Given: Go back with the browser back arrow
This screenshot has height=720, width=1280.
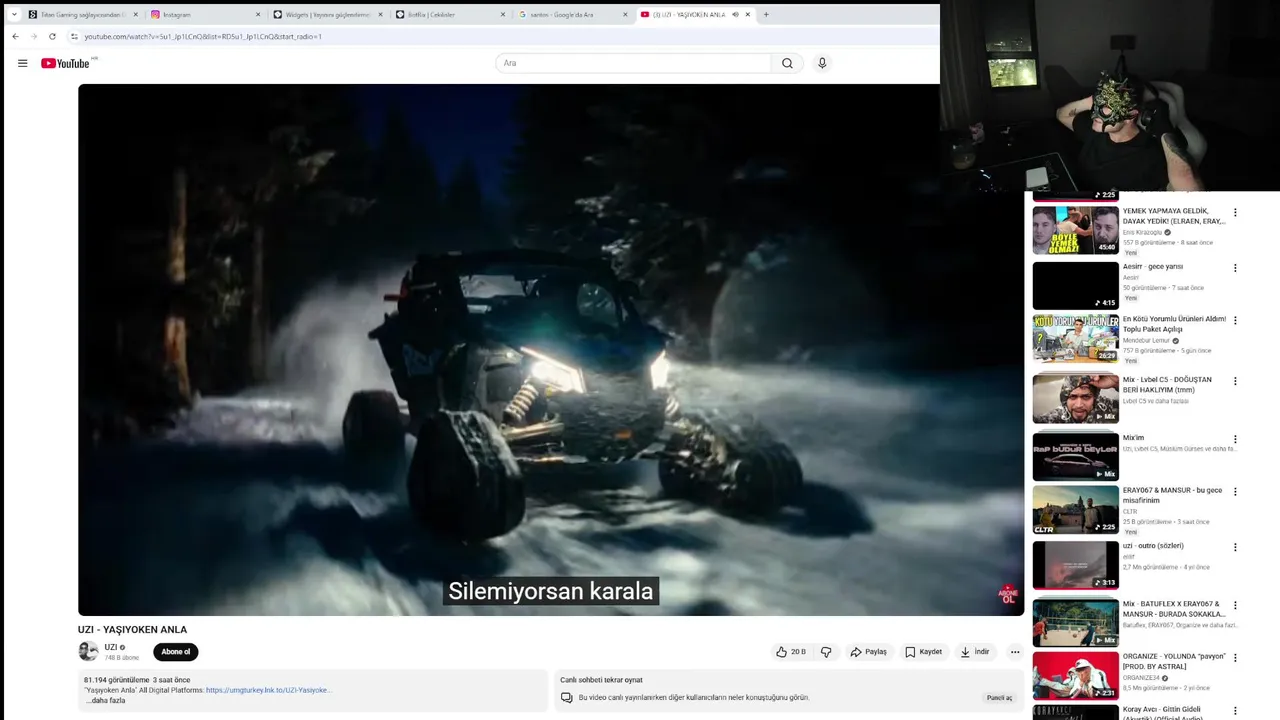Looking at the screenshot, I should 15,36.
